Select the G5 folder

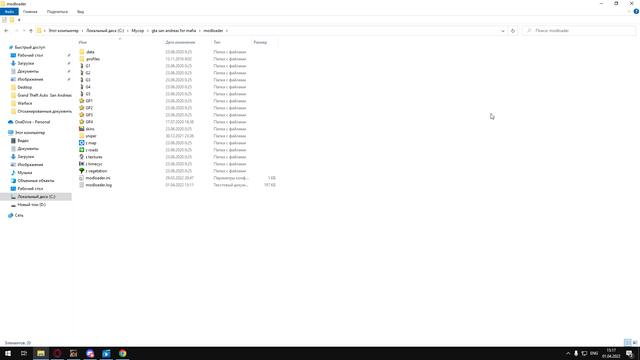tap(88, 94)
